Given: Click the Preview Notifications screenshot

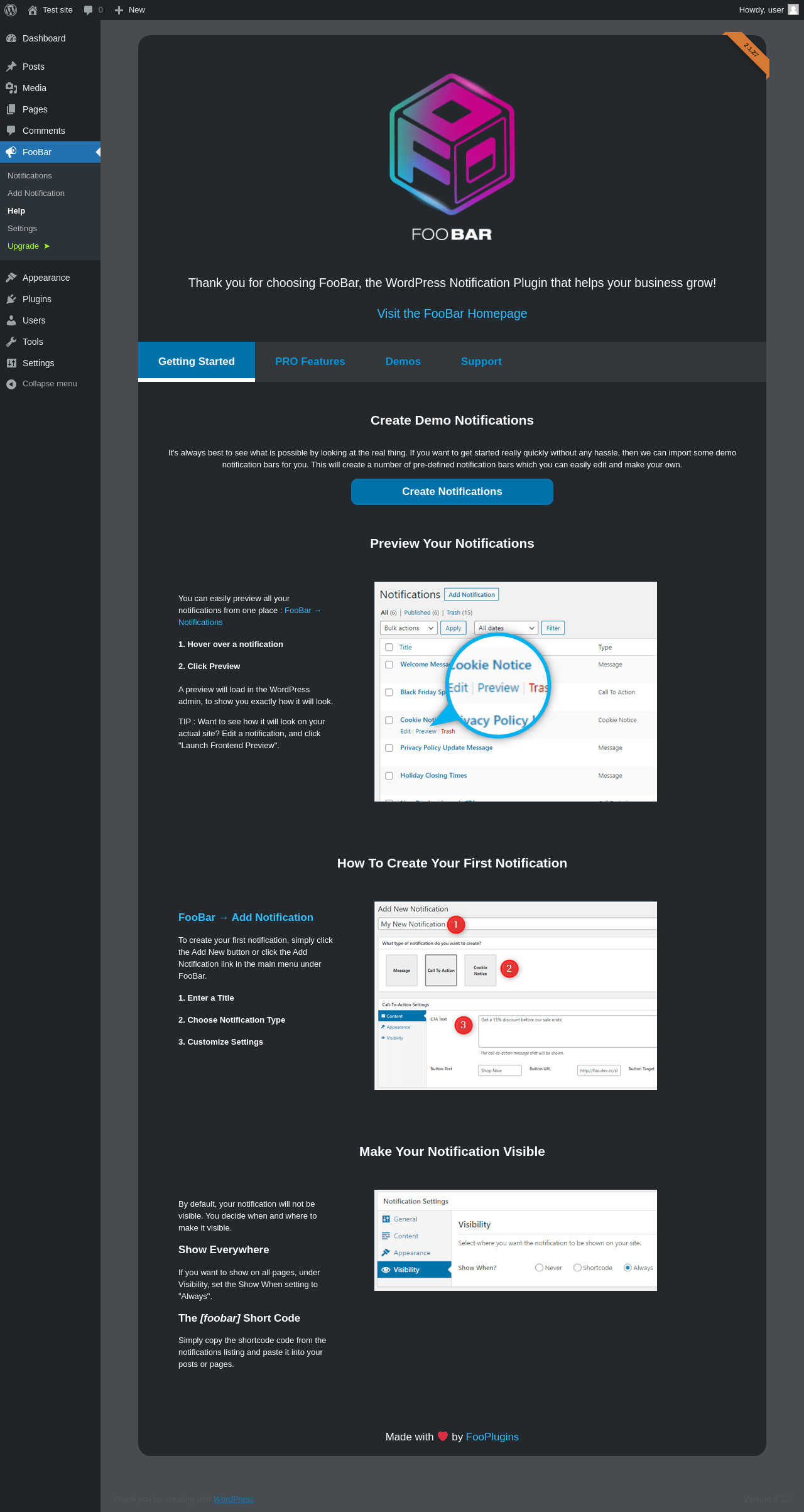Looking at the screenshot, I should tap(516, 692).
